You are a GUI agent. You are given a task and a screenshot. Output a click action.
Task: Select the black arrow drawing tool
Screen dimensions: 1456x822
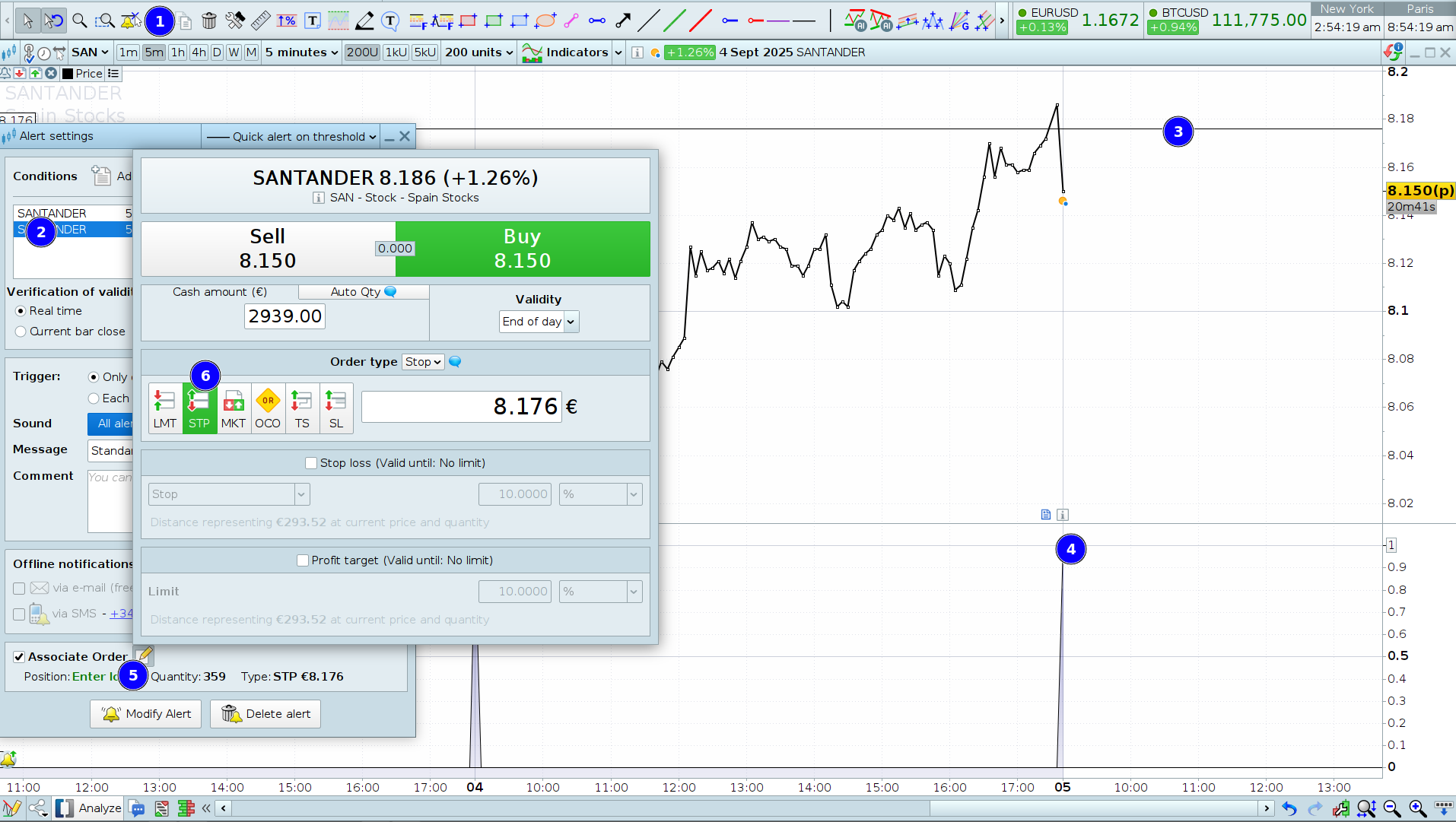pos(623,21)
